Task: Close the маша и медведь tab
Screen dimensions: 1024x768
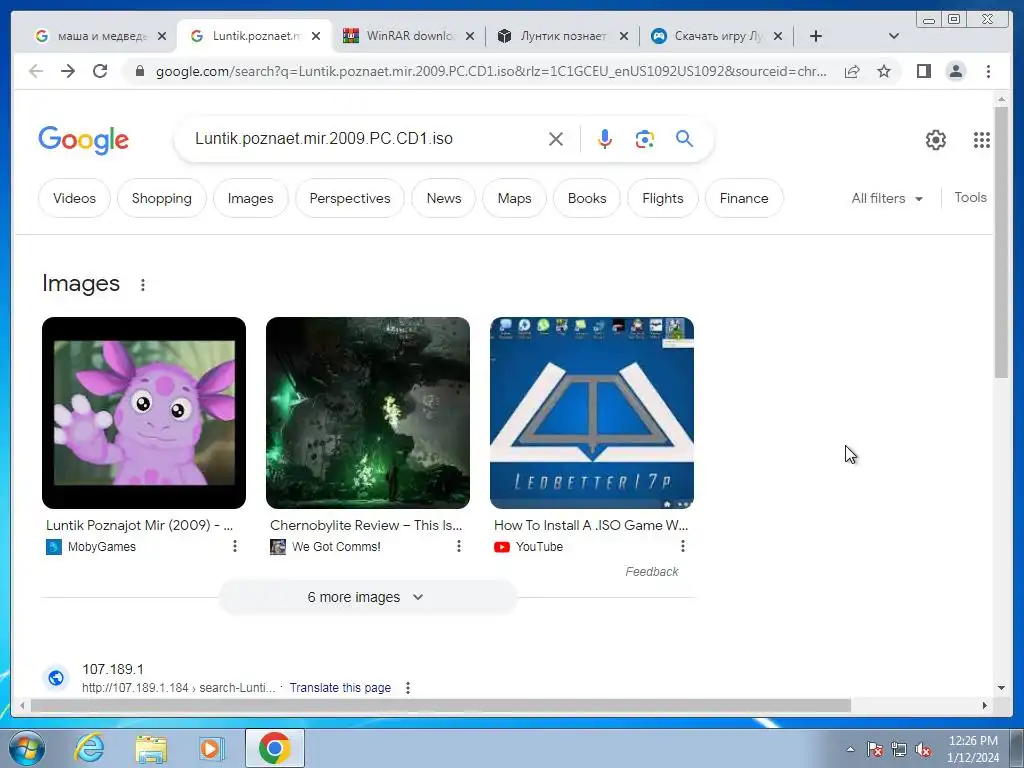Action: tap(162, 36)
